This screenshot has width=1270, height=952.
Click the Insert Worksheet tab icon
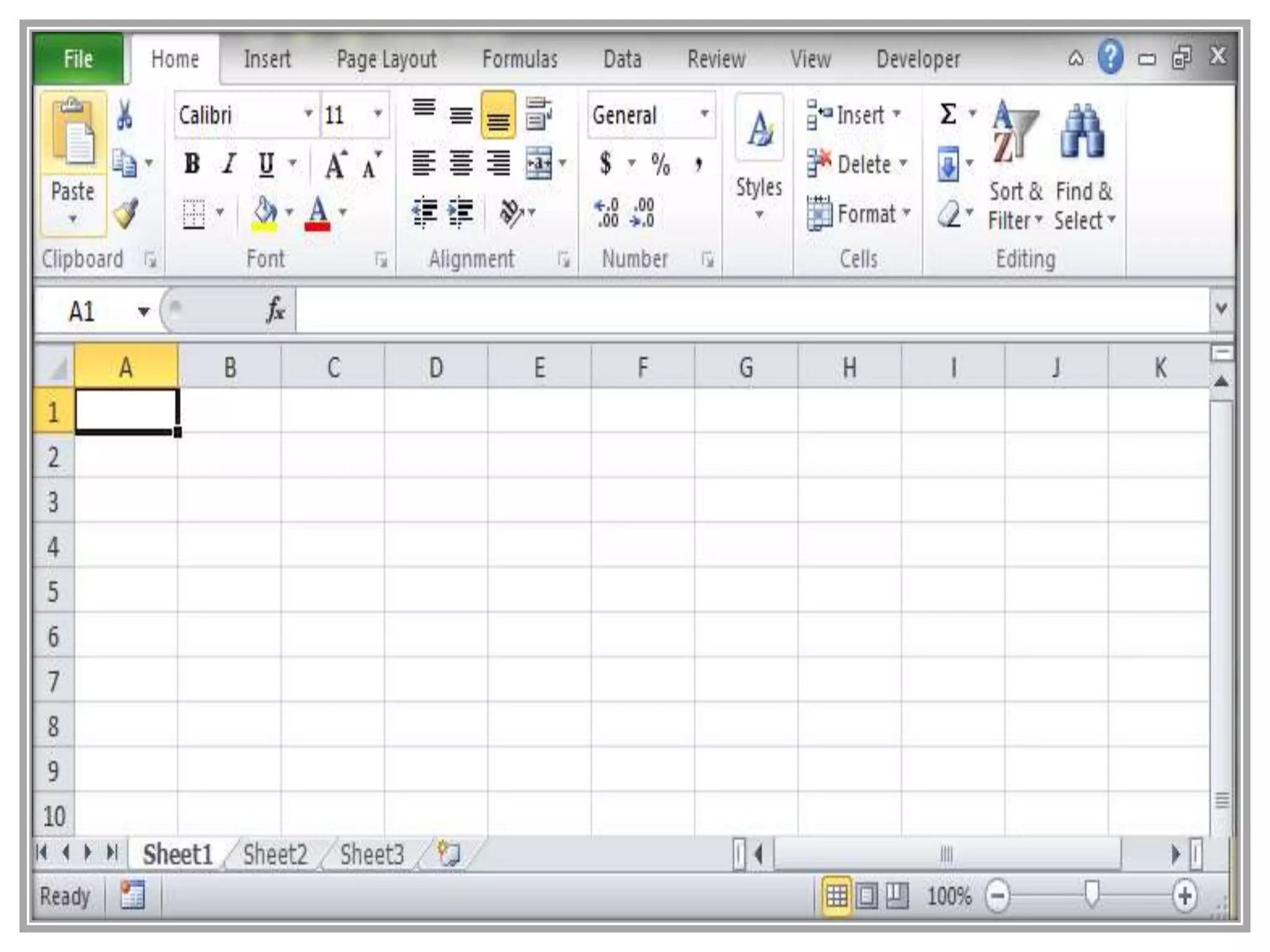(448, 854)
